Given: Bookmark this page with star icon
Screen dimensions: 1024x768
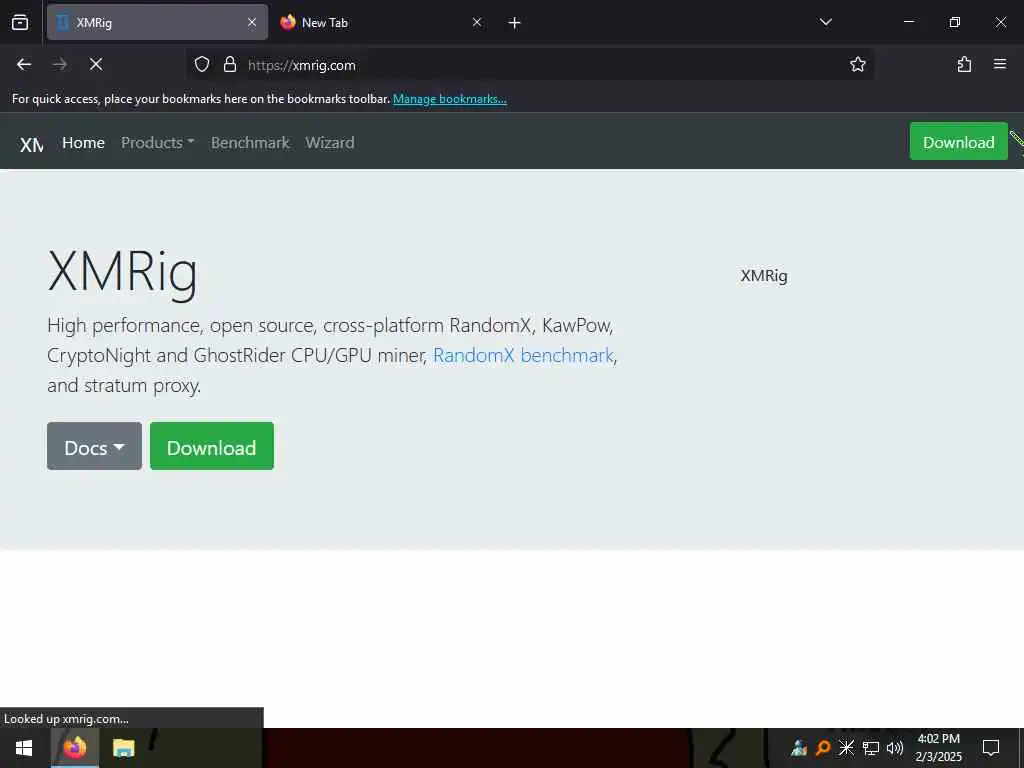Looking at the screenshot, I should (857, 64).
